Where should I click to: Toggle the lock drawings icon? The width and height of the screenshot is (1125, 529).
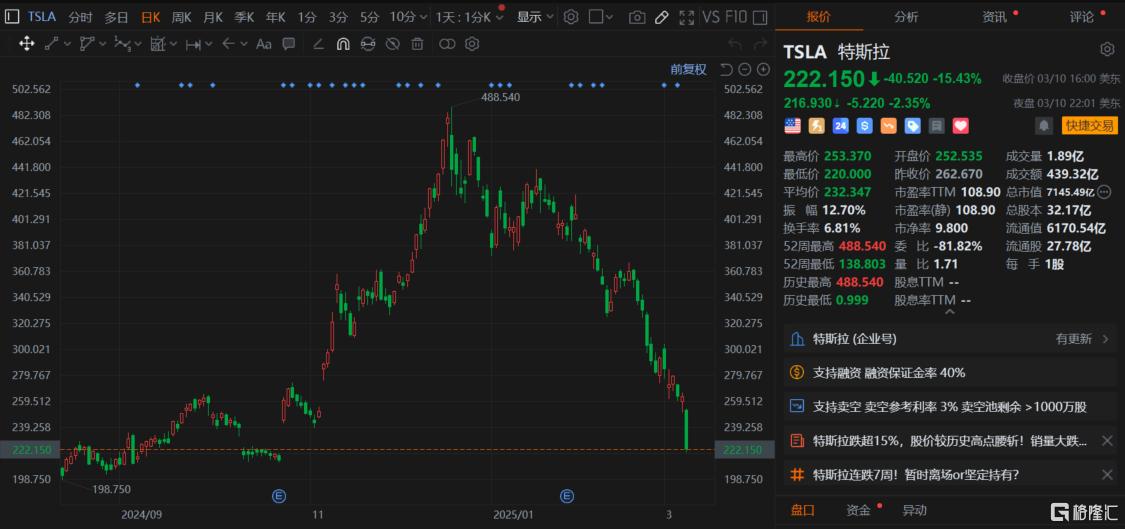coord(367,45)
